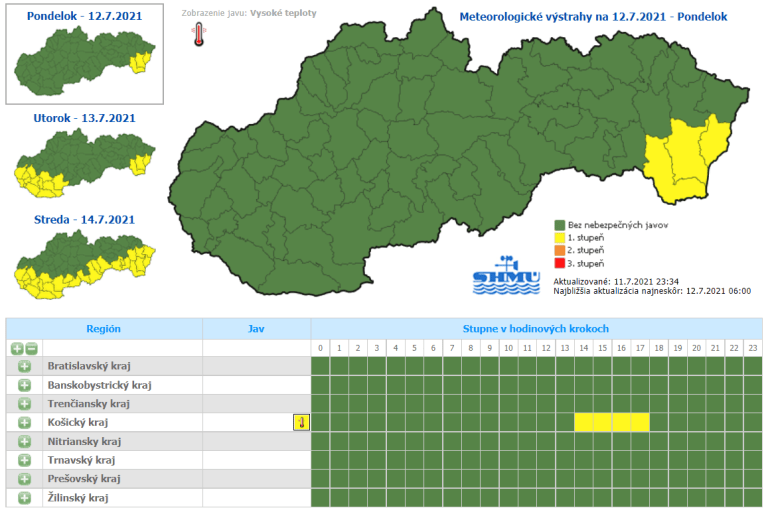Click the thermometer high temperature icon
This screenshot has height=516, width=770.
pyautogui.click(x=199, y=34)
